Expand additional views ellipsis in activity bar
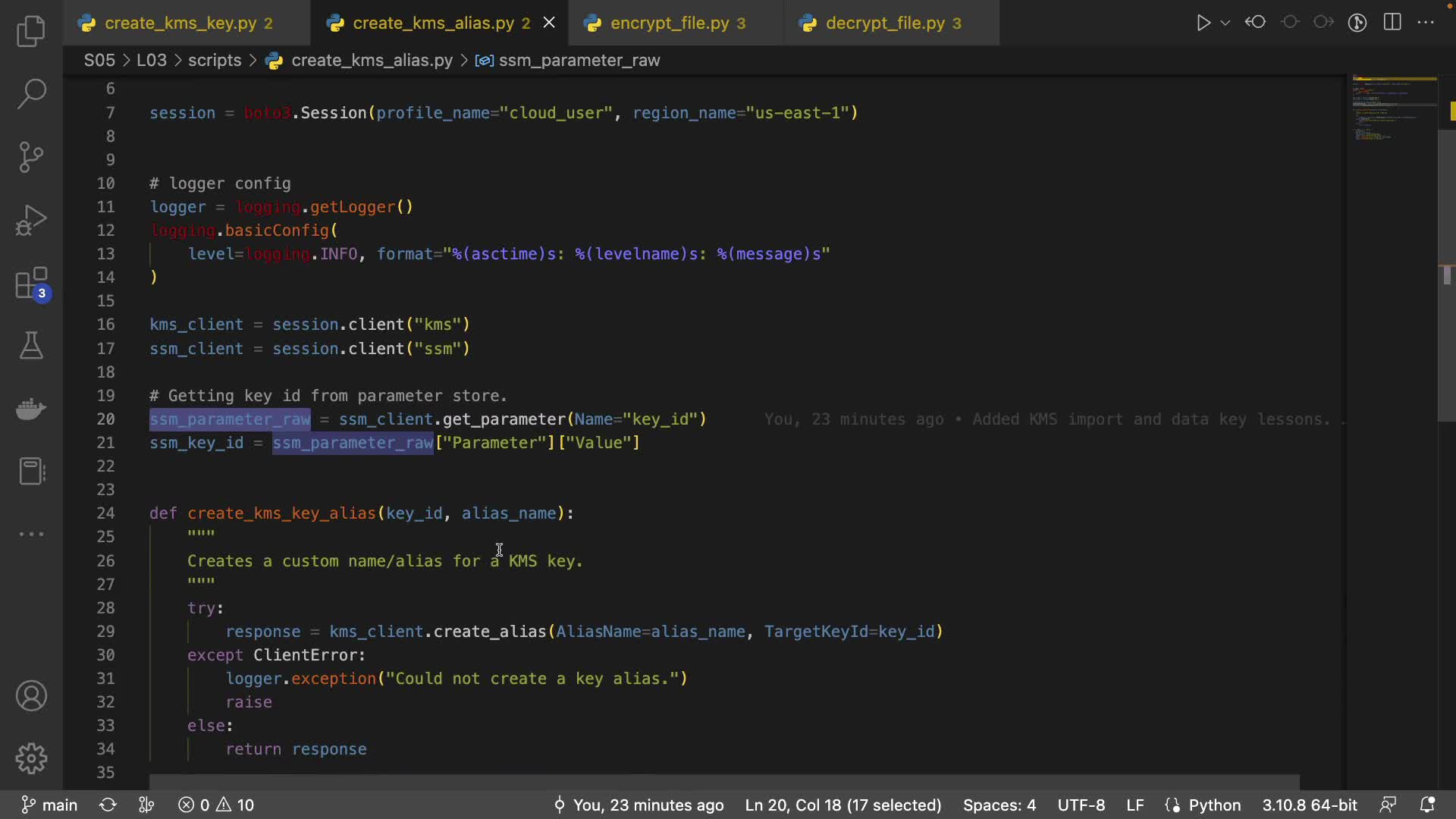1456x819 pixels. [x=31, y=534]
